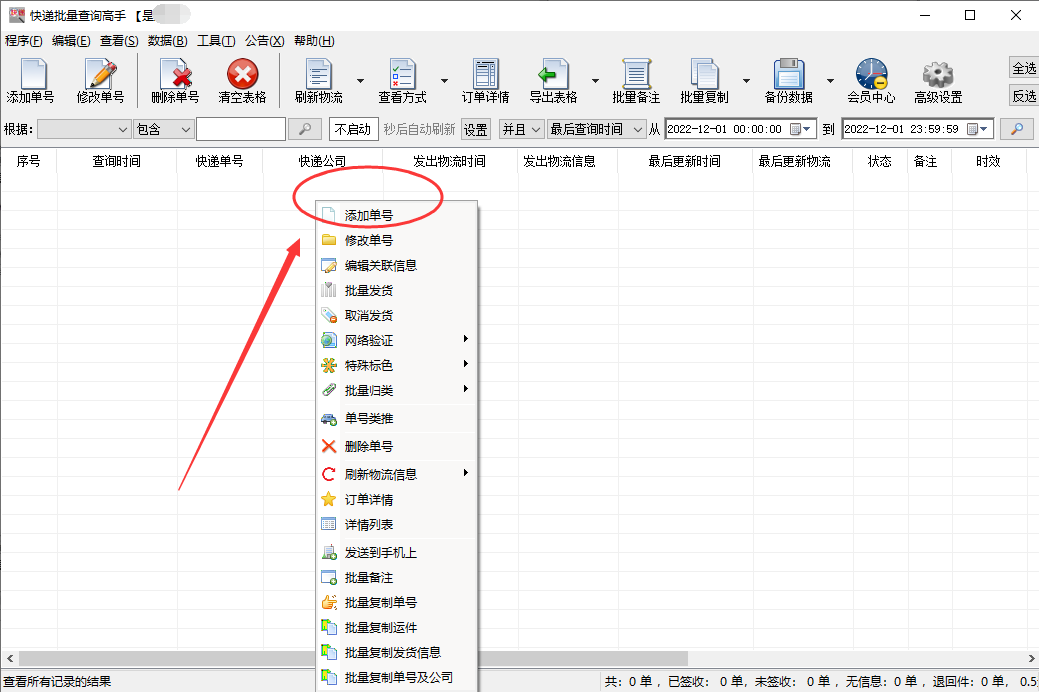Choose 修改单号 in the context menu
This screenshot has height=692, width=1039.
tap(397, 240)
